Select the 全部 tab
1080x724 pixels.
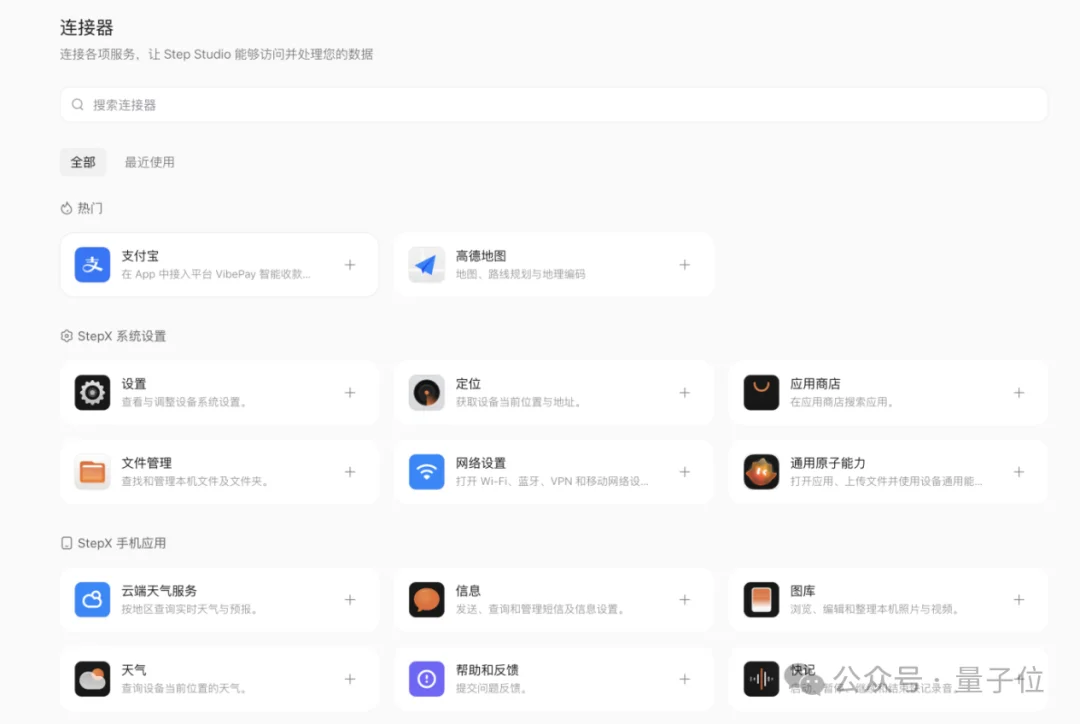(x=83, y=162)
